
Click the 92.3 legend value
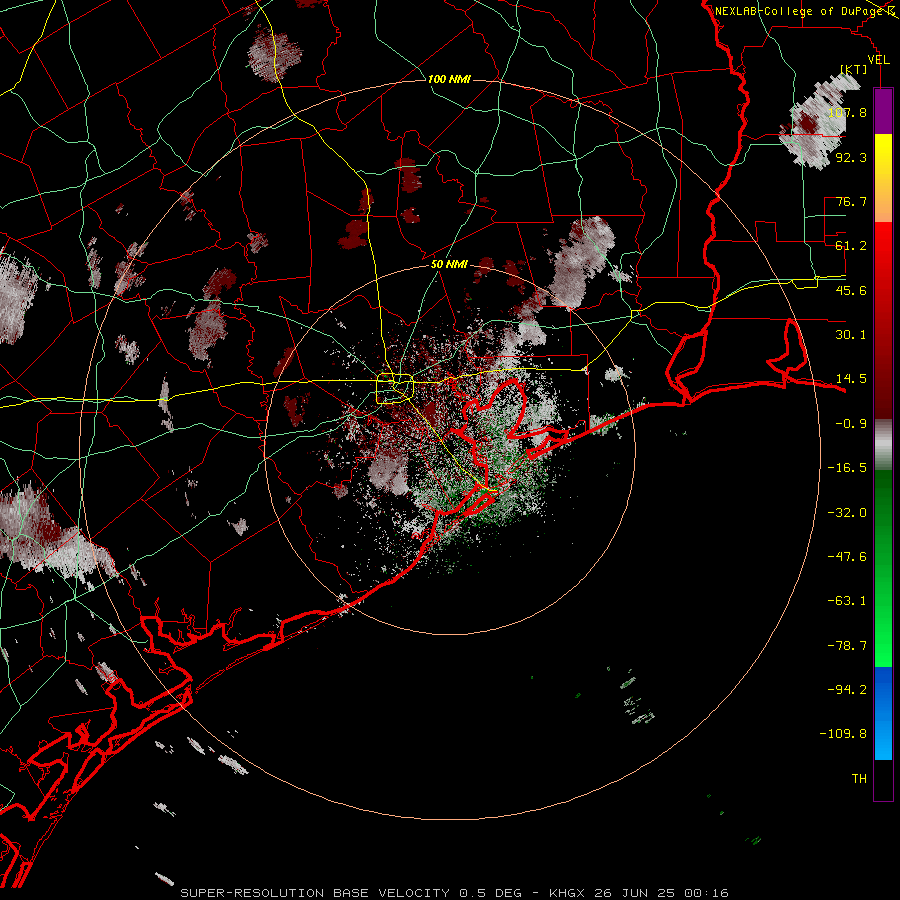point(851,157)
